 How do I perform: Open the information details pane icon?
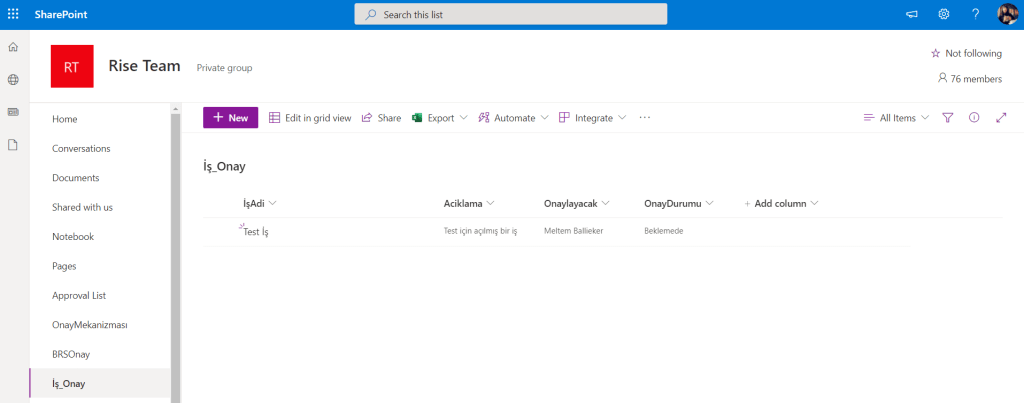[x=974, y=118]
